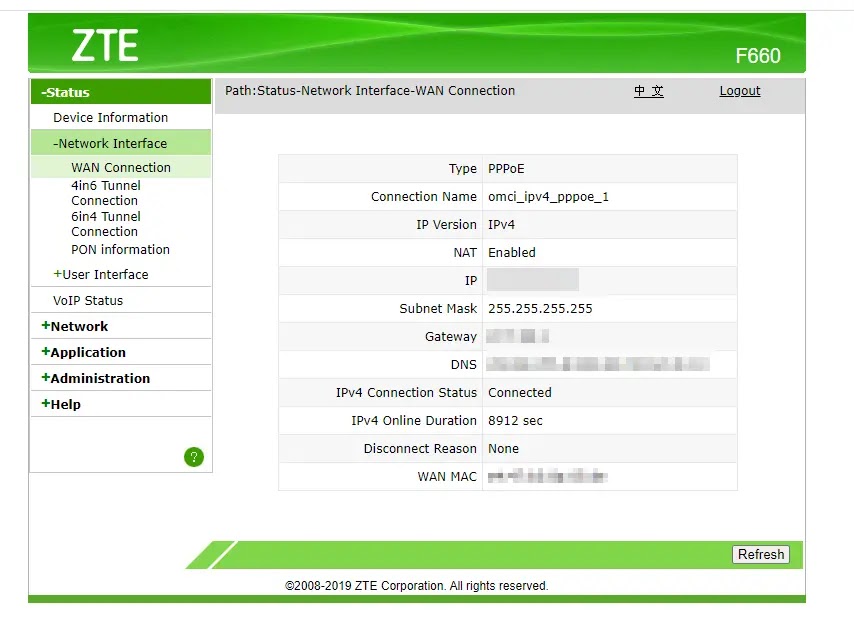Viewport: 854px width, 620px height.
Task: Click the IPv4 IP Version value
Action: pos(501,224)
